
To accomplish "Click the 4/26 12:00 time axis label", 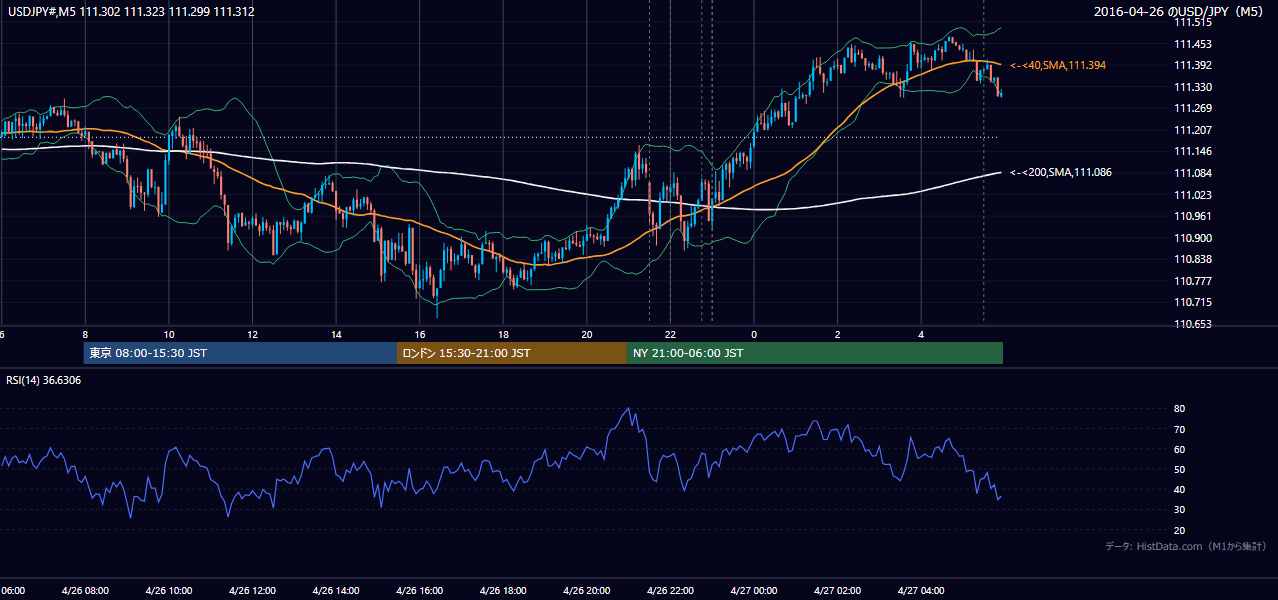I will [x=251, y=590].
